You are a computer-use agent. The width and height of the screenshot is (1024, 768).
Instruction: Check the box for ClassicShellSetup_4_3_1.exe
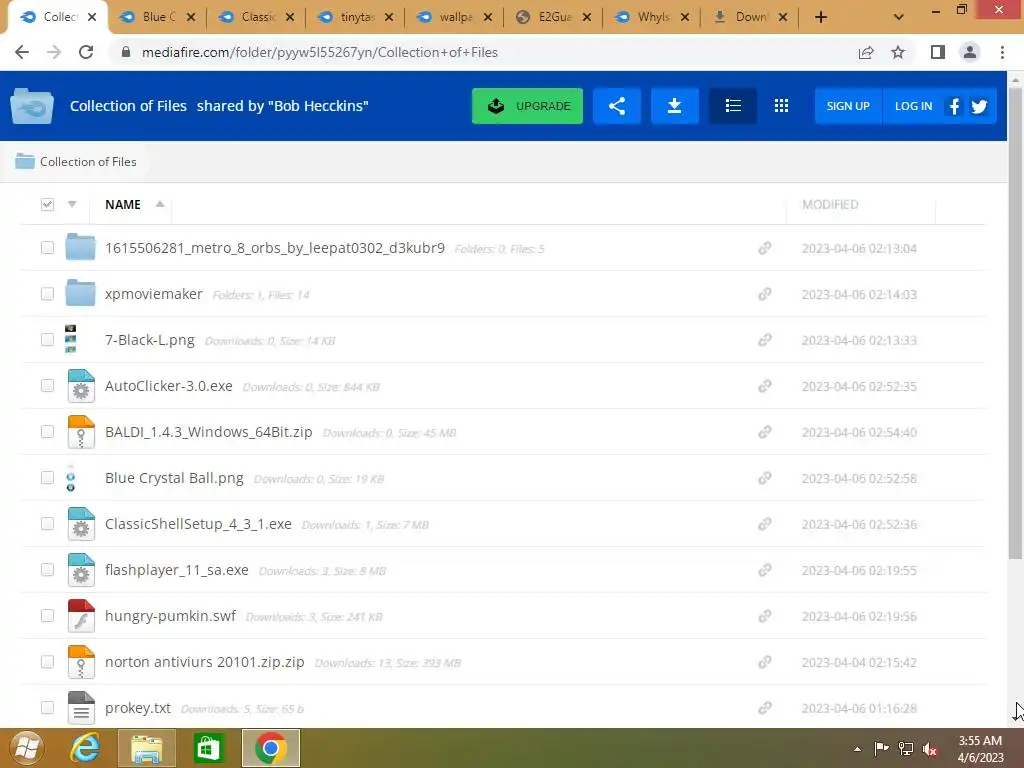point(47,524)
